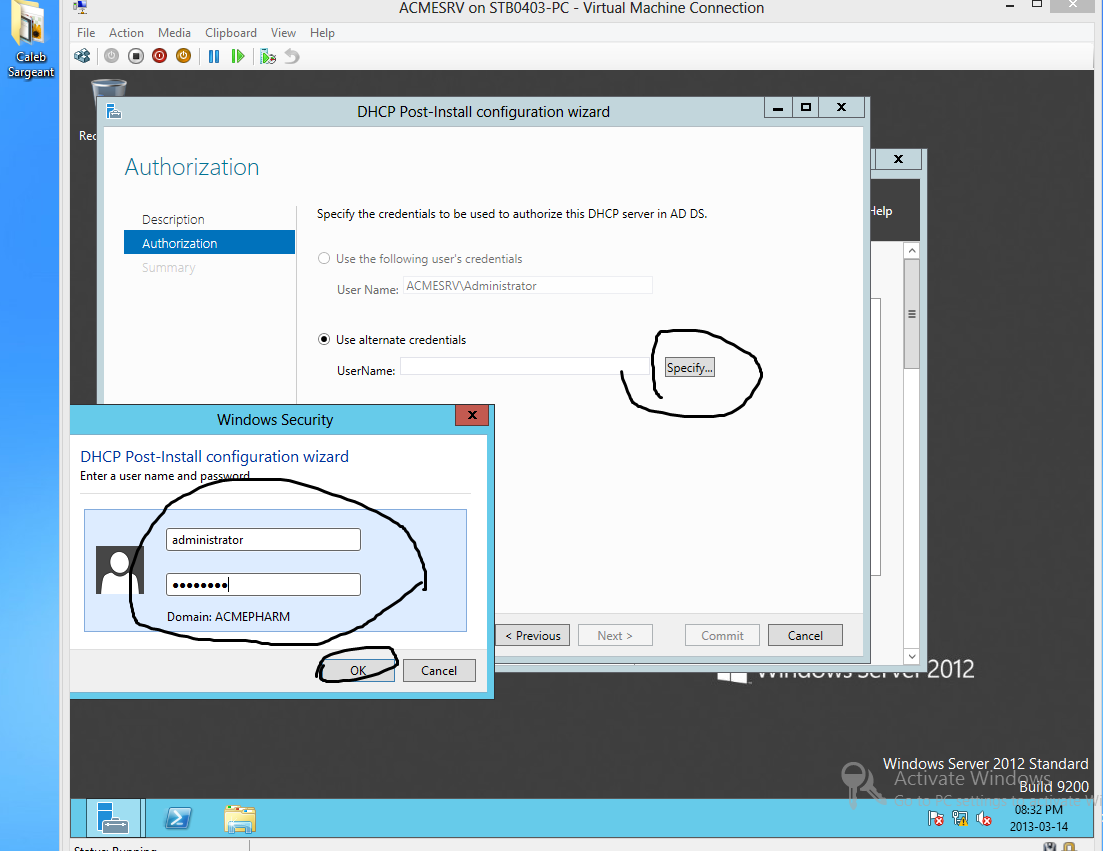
Task: Click the alternate credentials UserName field
Action: (525, 366)
